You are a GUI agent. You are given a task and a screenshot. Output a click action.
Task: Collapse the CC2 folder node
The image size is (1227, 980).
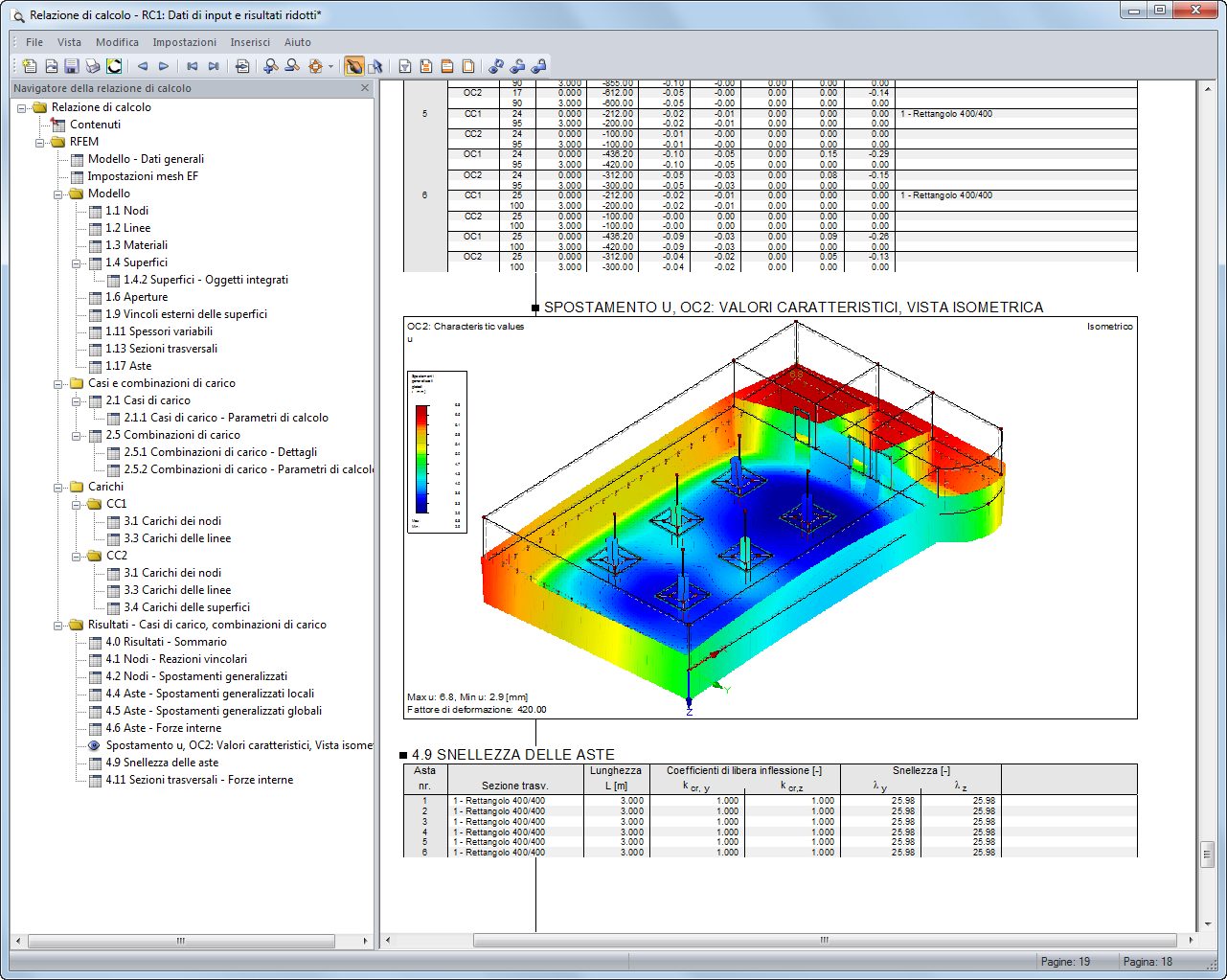point(77,556)
